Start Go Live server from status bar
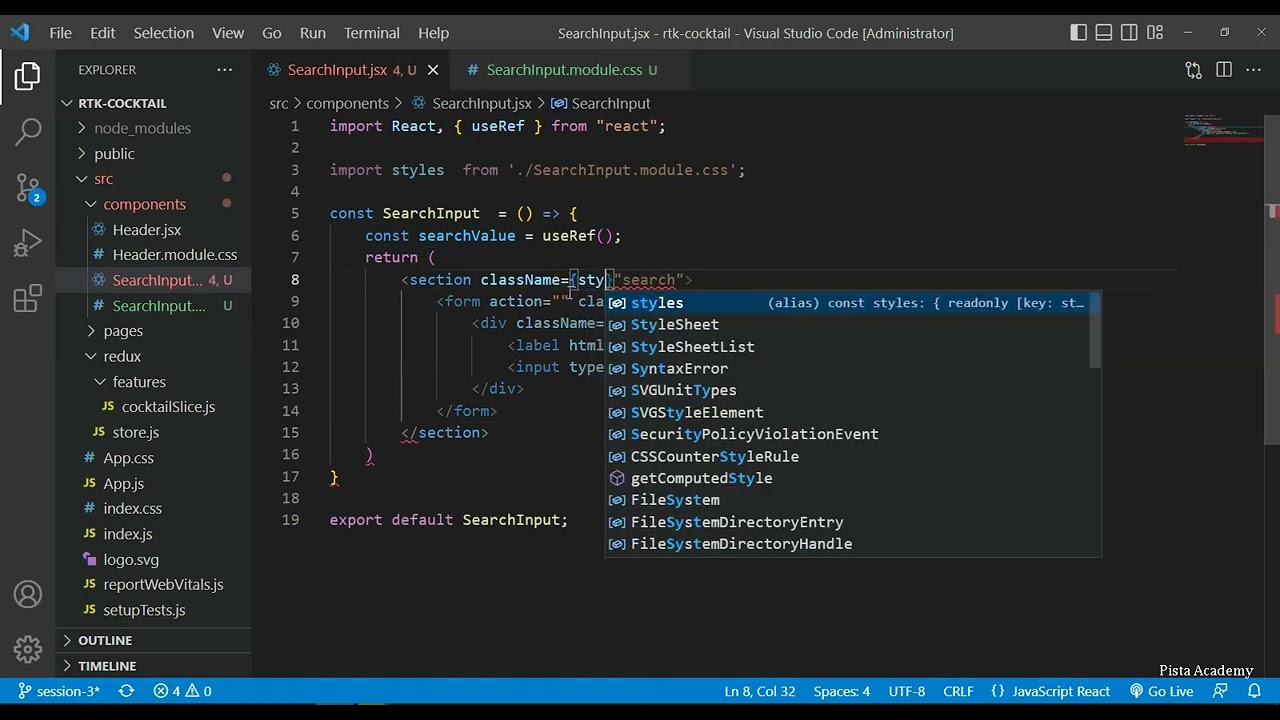Screen dimensions: 1280x720 [1161, 691]
